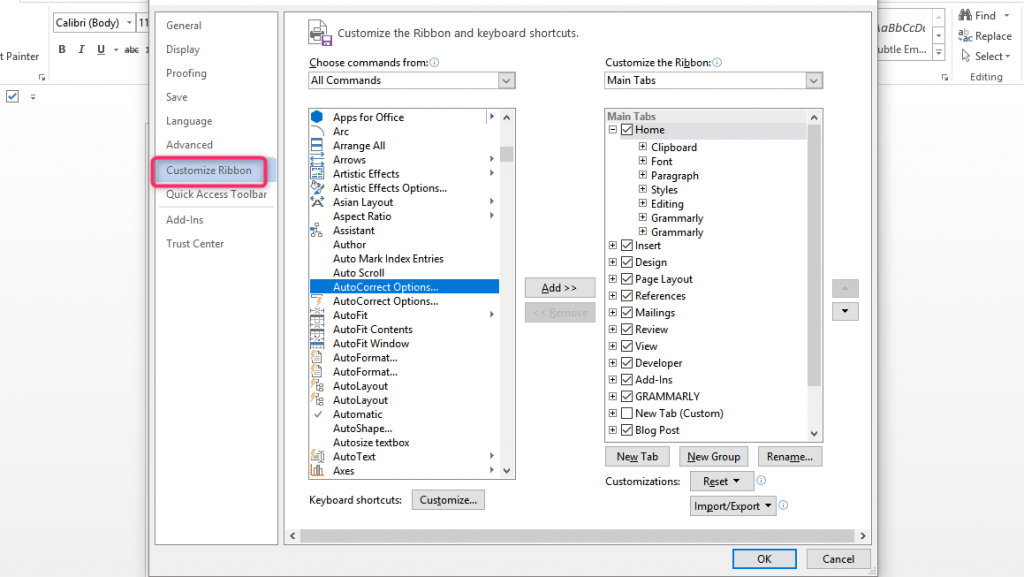Expand the Review tab node

pyautogui.click(x=613, y=329)
